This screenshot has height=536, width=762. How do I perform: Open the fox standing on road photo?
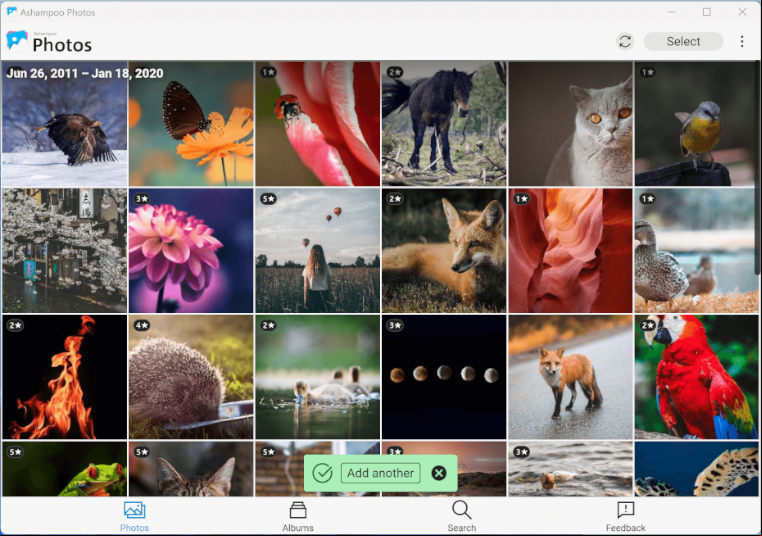pyautogui.click(x=571, y=377)
